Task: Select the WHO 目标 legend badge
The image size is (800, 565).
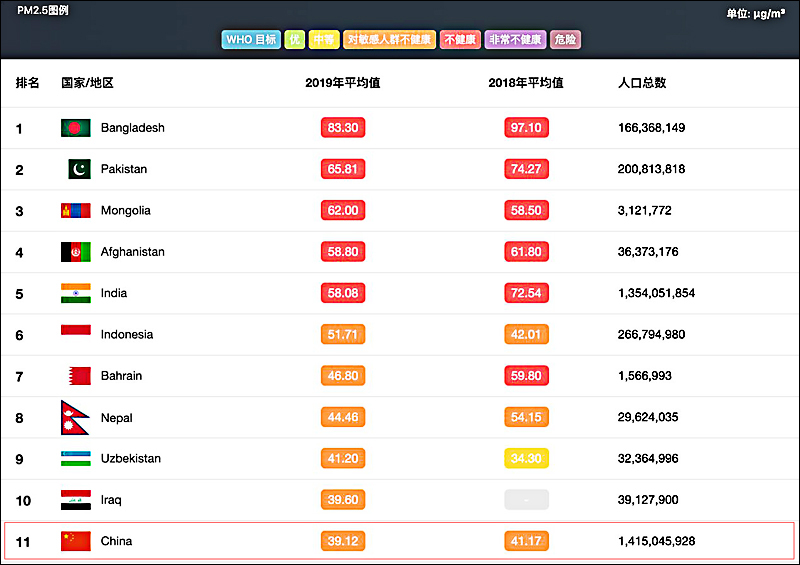Action: (251, 39)
